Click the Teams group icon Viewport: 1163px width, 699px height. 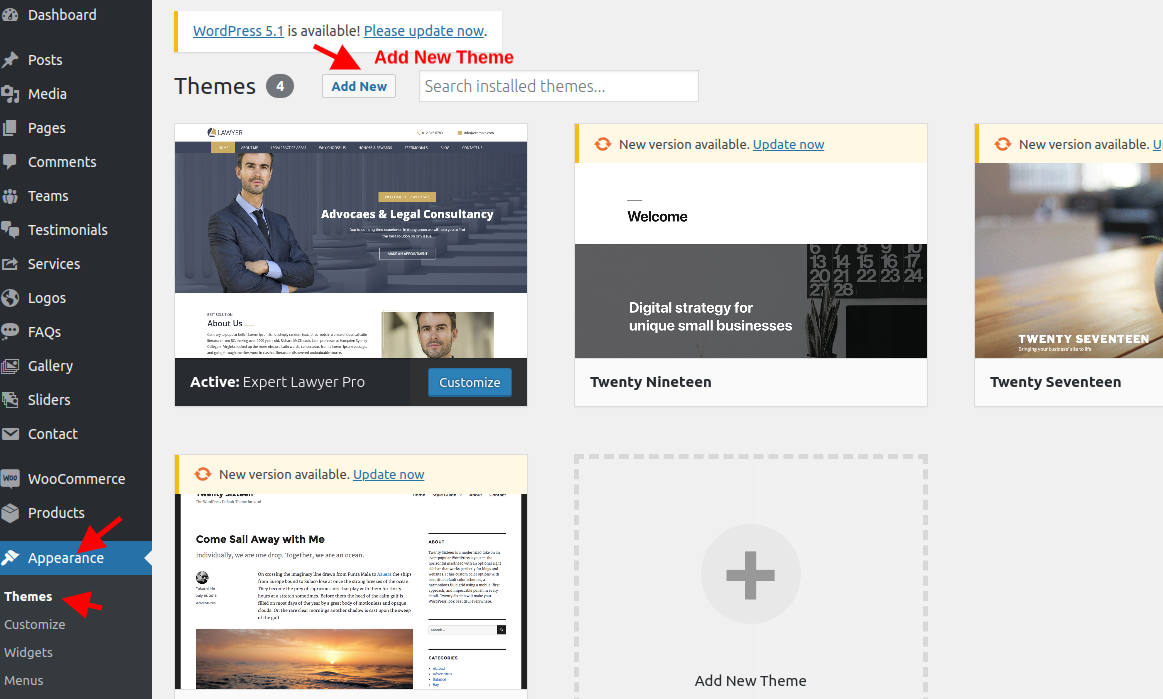click(10, 196)
